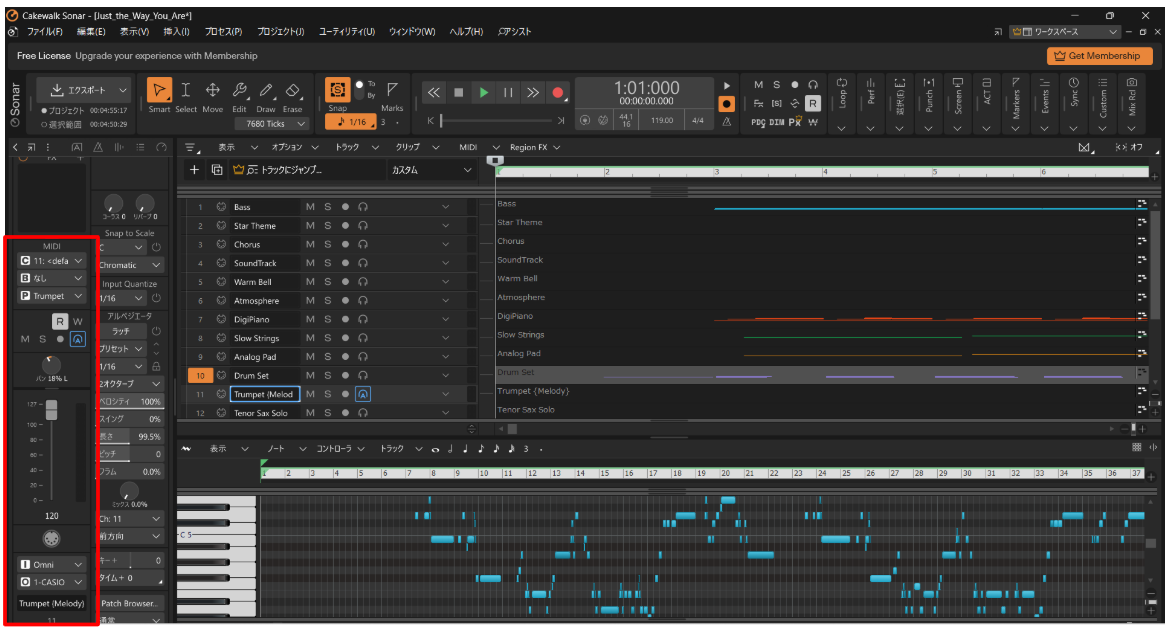
Task: Open the ヘルプ(H) menu
Action: tap(466, 32)
